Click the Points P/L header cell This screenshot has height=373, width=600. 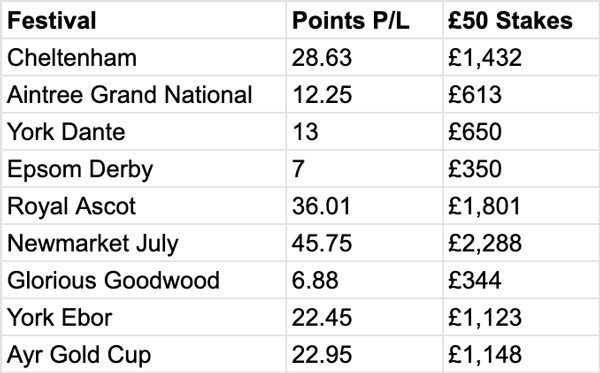364,20
